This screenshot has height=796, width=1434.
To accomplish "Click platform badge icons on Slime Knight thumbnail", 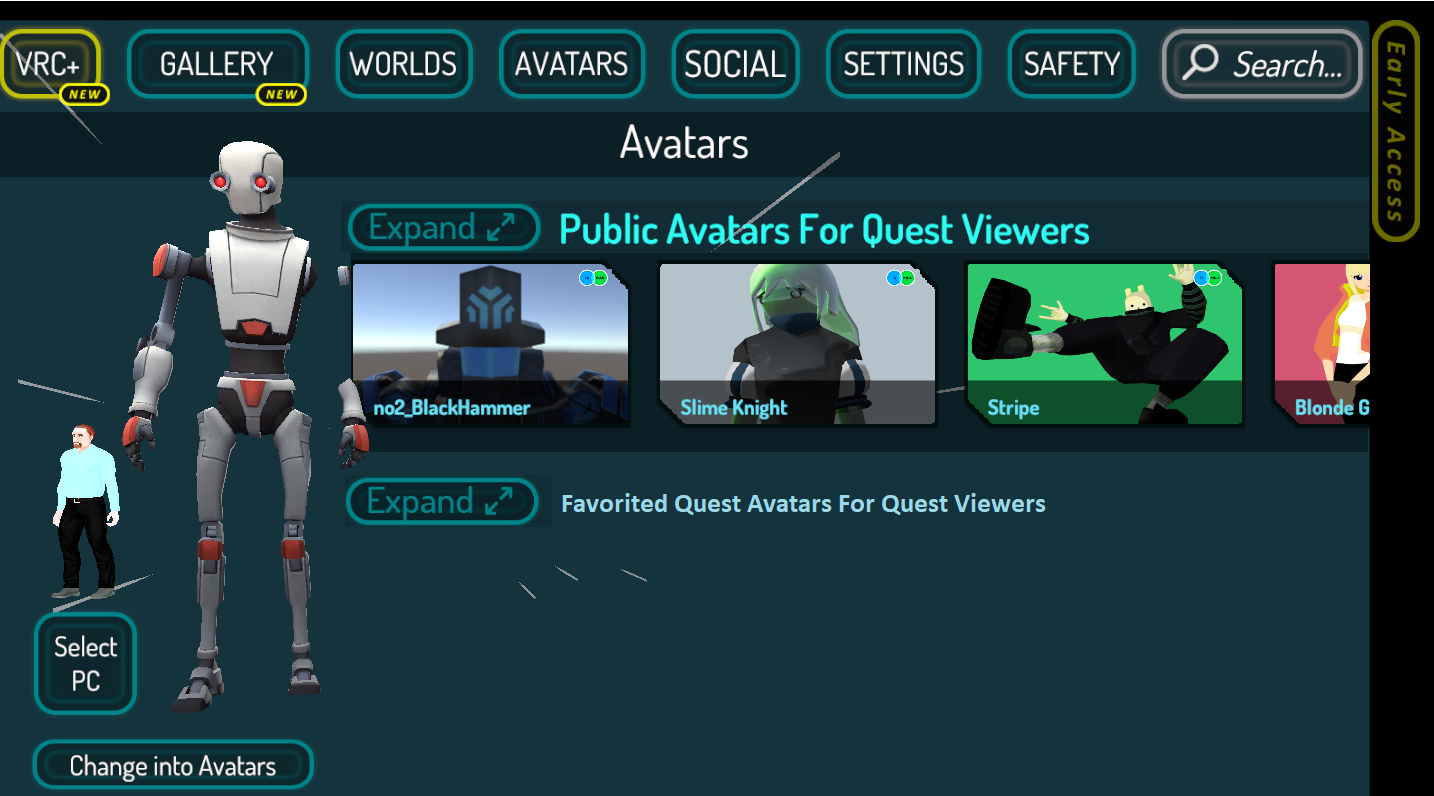I will pos(901,278).
